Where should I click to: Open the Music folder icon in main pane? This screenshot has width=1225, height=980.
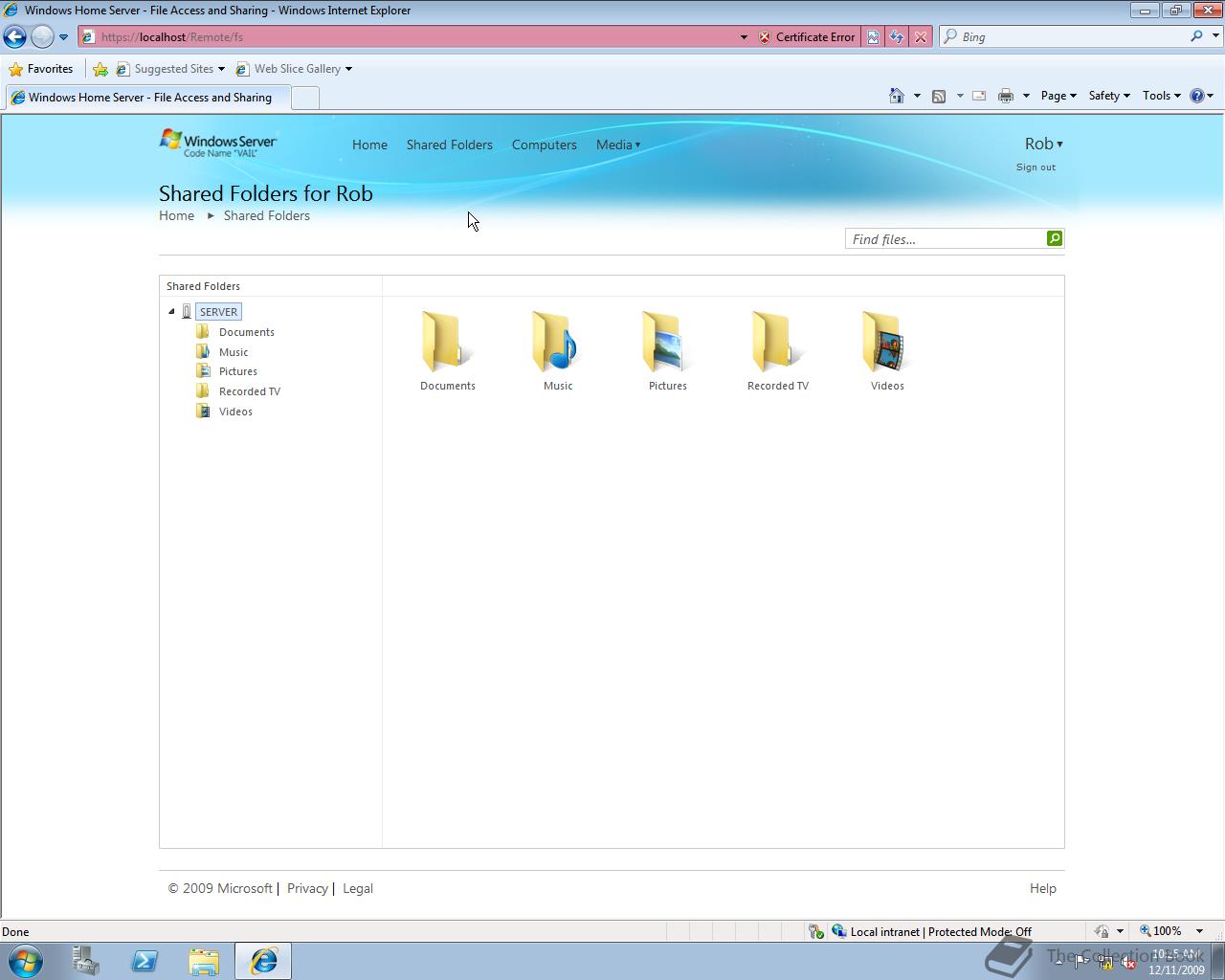pos(556,342)
